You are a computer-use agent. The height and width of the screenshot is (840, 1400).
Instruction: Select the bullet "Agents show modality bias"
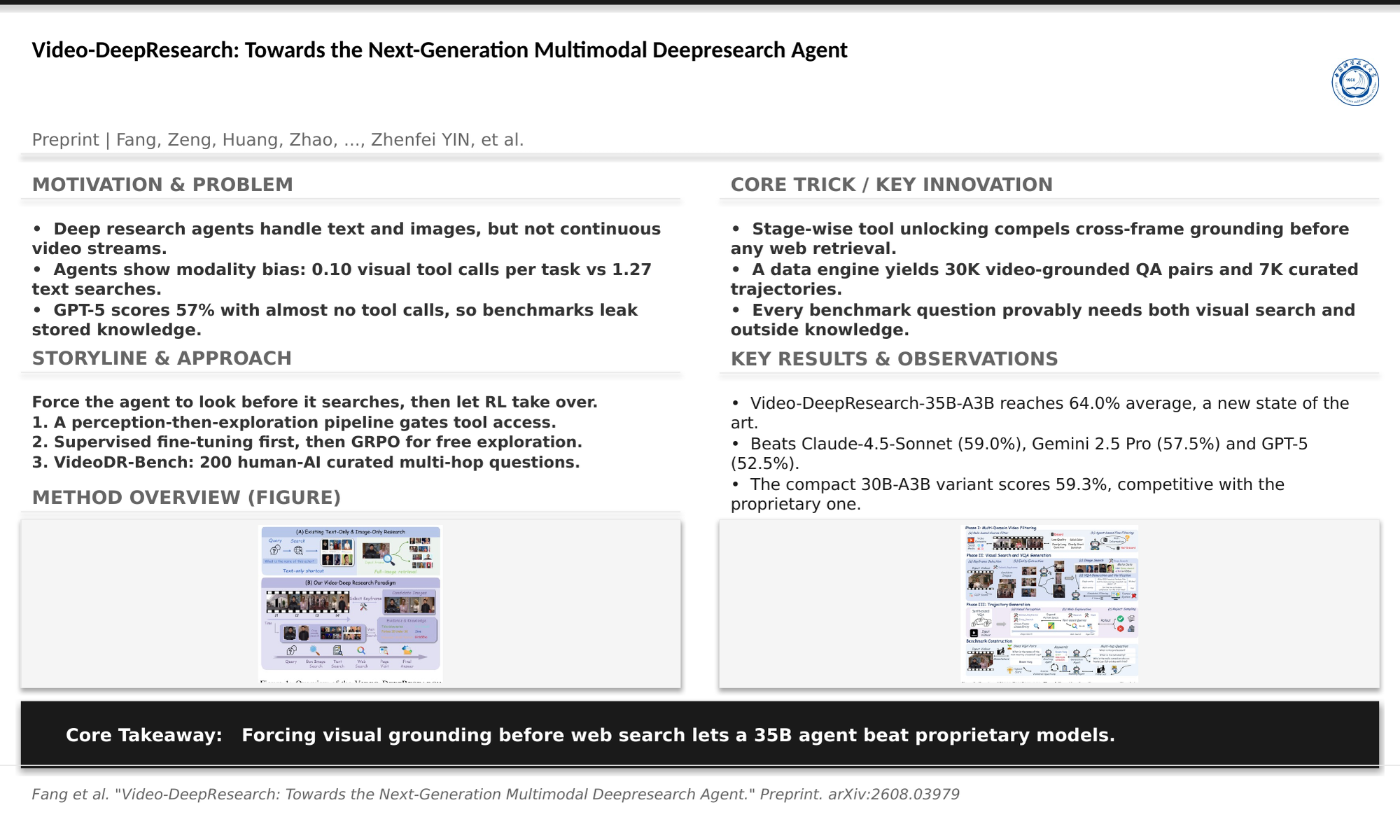pyautogui.click(x=342, y=279)
